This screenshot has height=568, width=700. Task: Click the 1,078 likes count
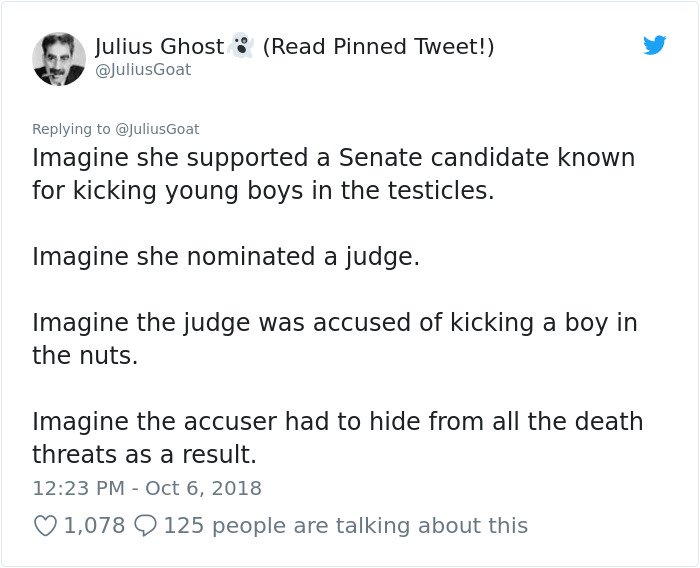click(94, 525)
